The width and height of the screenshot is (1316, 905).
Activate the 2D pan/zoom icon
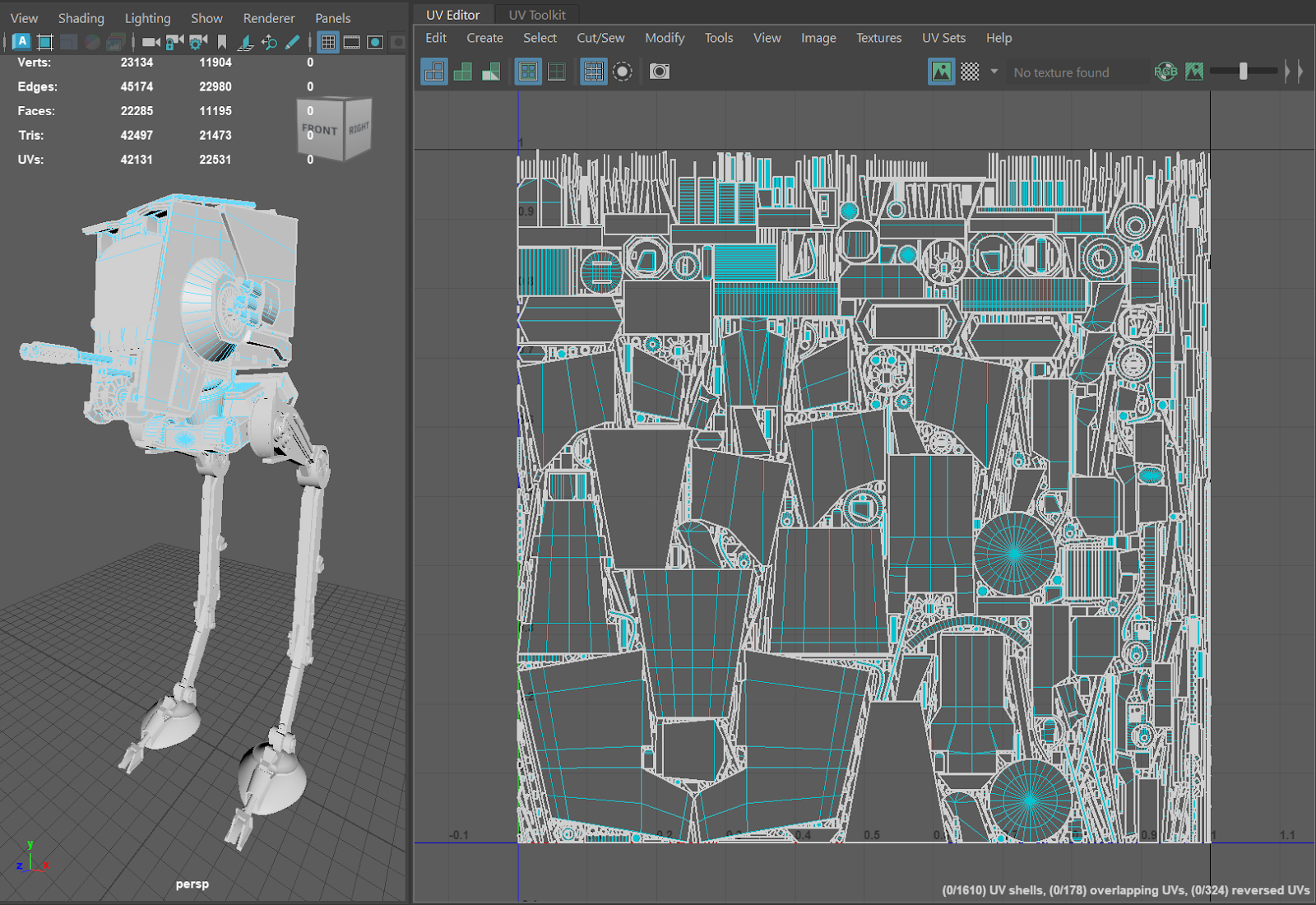(x=269, y=42)
